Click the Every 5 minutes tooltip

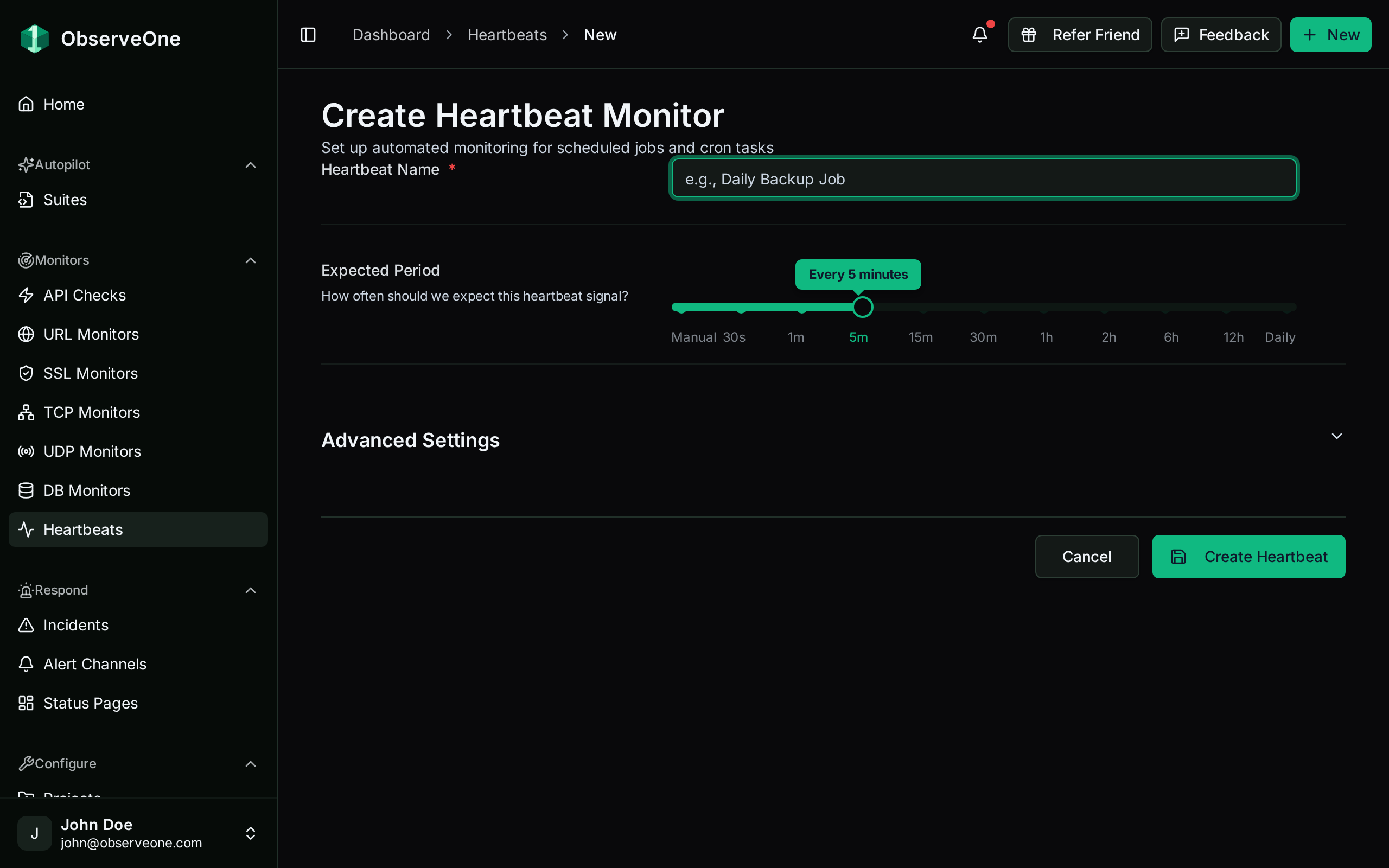click(x=858, y=275)
